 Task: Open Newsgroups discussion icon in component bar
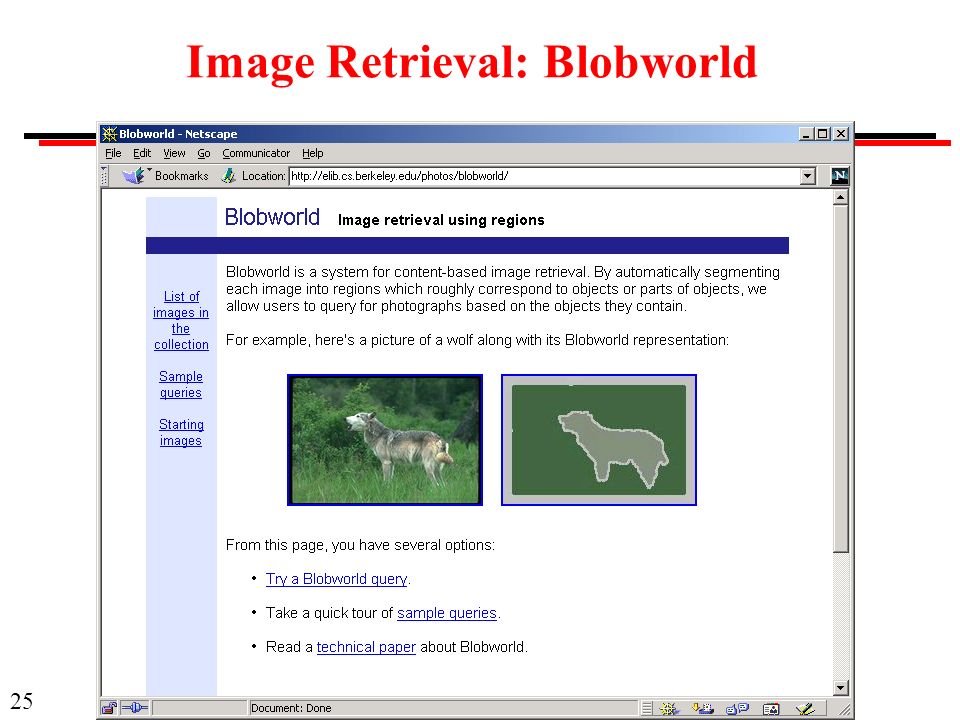tap(737, 708)
